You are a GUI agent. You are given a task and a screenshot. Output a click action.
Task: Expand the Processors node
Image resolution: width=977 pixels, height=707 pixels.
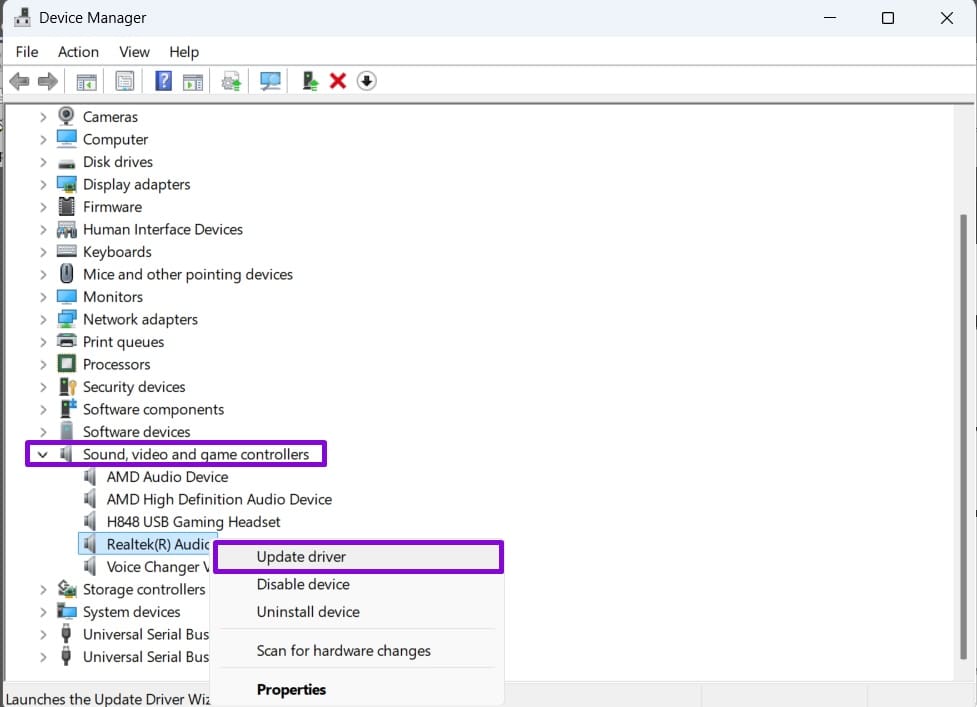[x=43, y=364]
